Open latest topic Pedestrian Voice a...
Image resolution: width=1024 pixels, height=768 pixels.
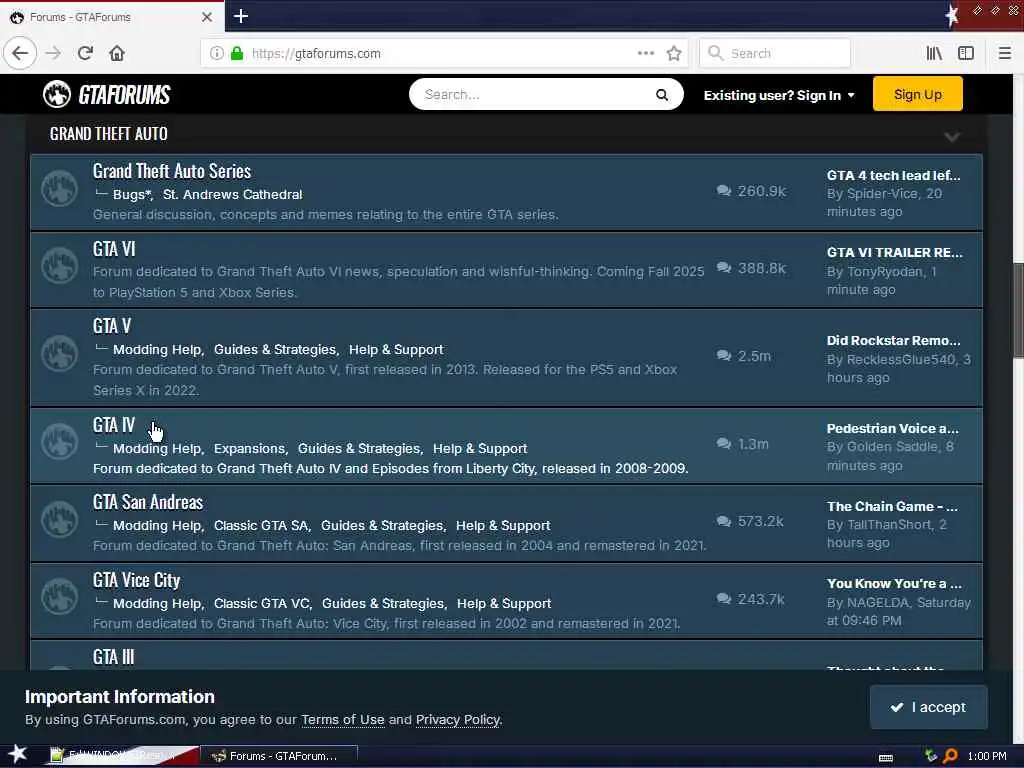pos(893,428)
